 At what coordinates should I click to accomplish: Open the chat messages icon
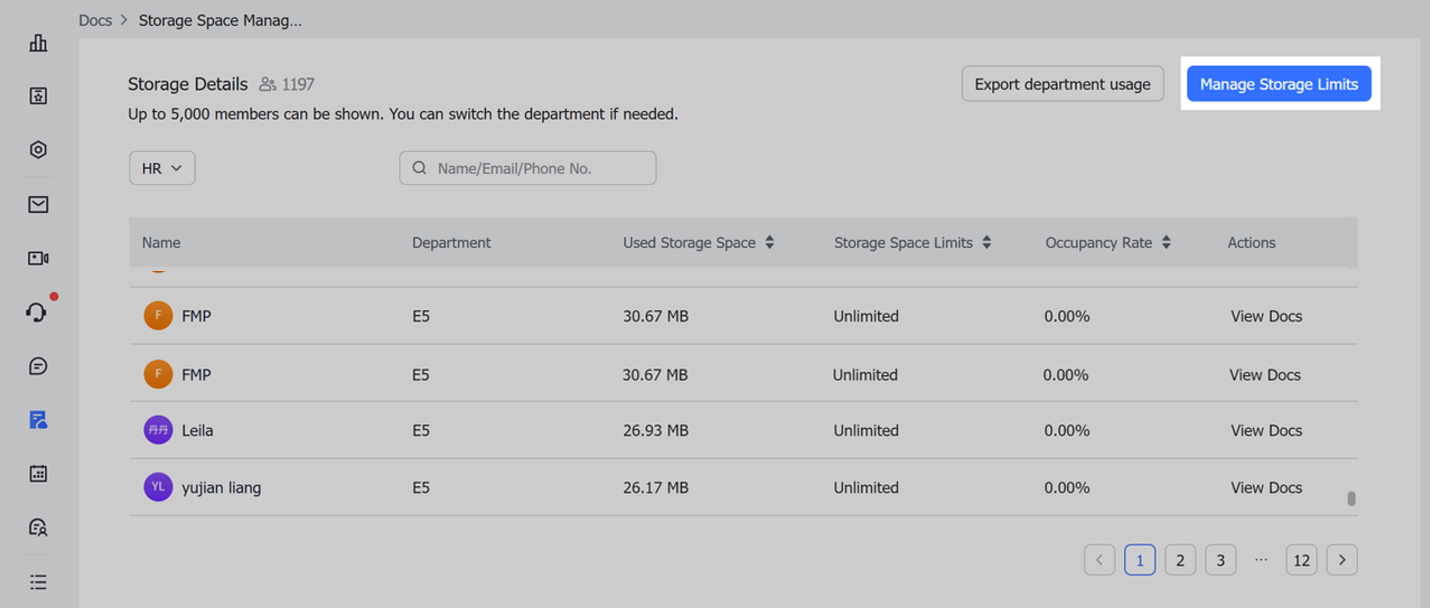point(37,366)
